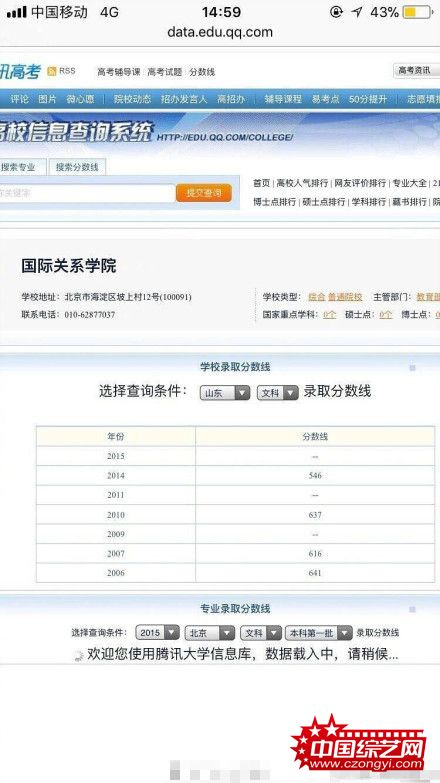Open 院校动态 in the navigation bar
The height and width of the screenshot is (783, 440).
click(132, 99)
